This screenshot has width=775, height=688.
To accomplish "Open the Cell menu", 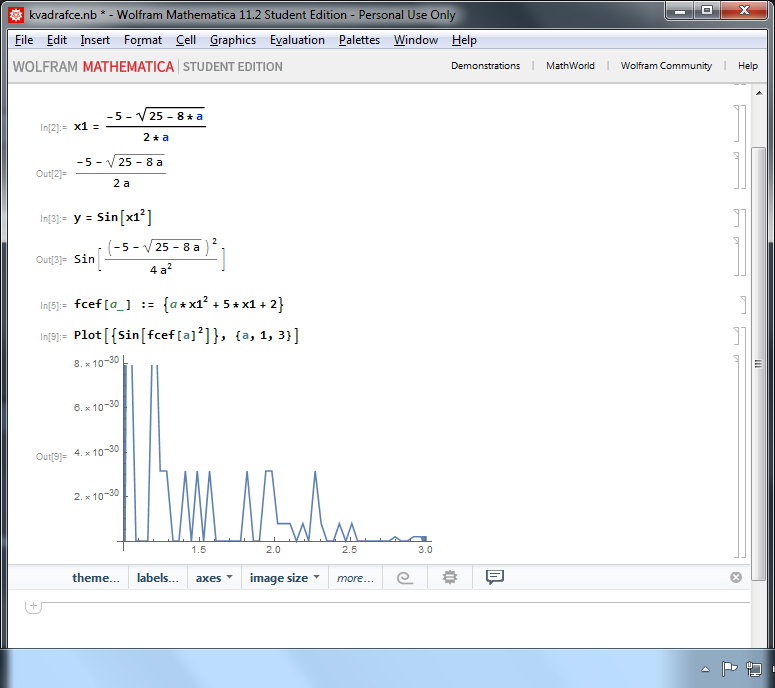I will (x=186, y=40).
